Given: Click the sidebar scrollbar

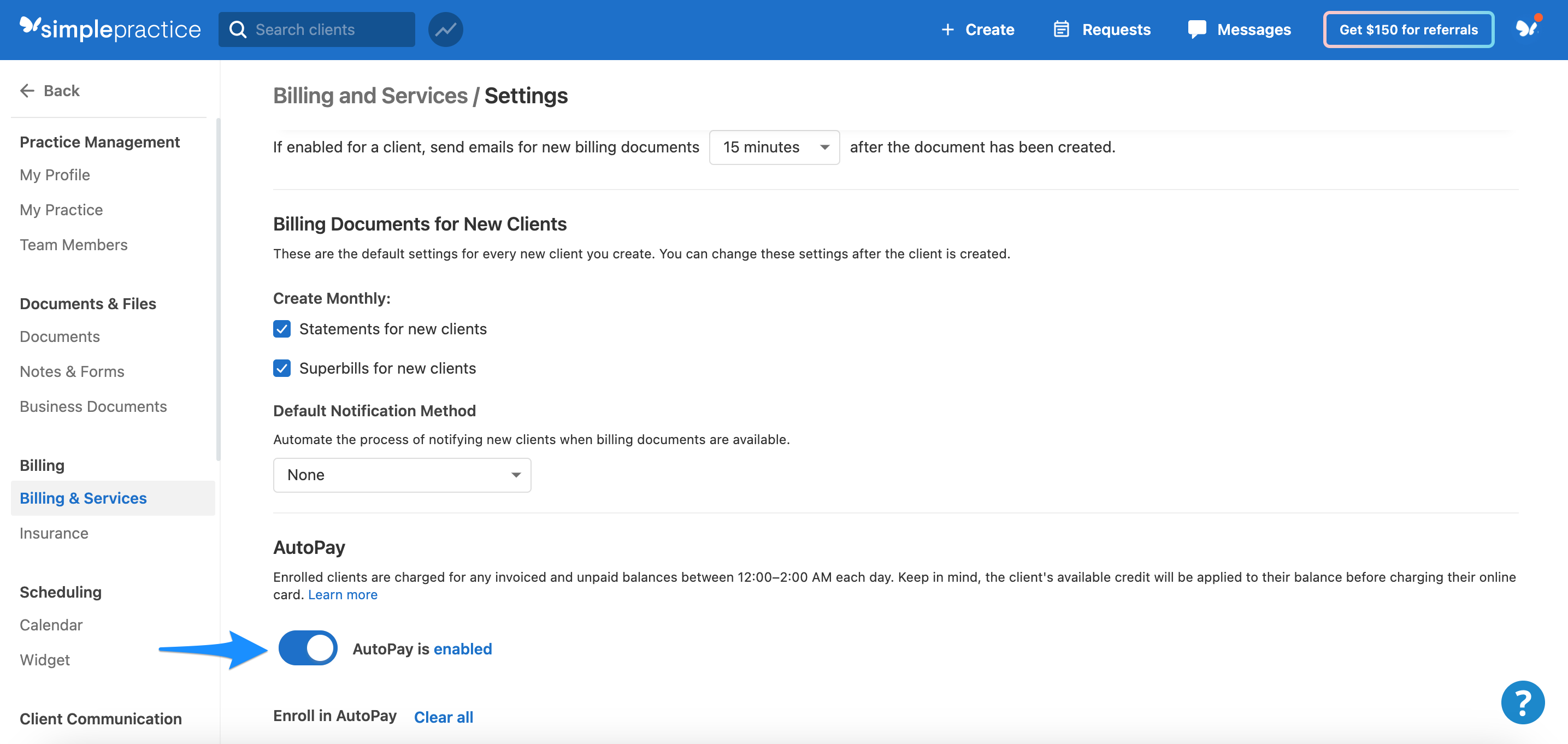Looking at the screenshot, I should (x=218, y=289).
